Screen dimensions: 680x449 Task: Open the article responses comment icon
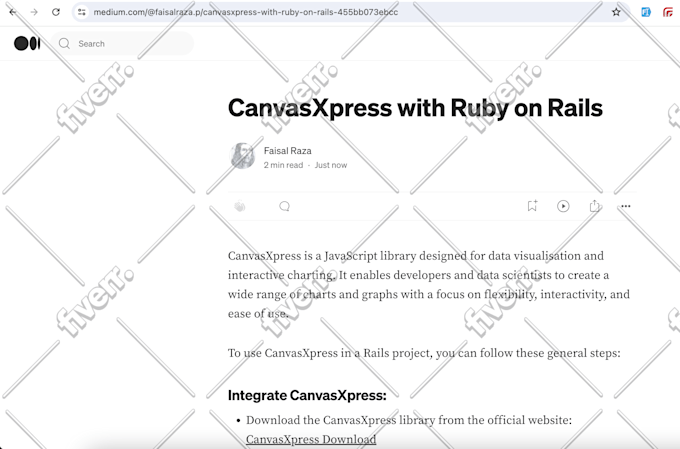(284, 206)
